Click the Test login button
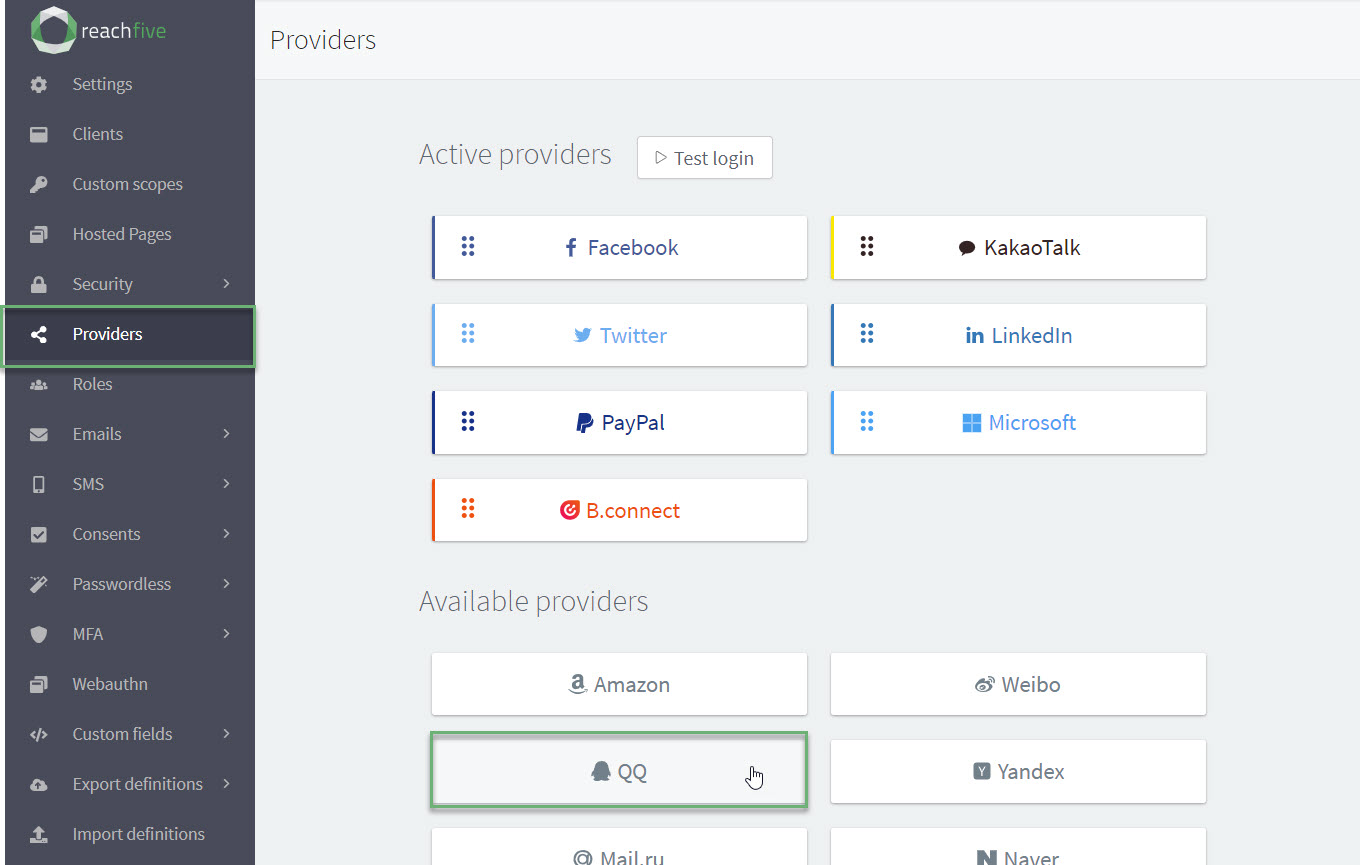 pyautogui.click(x=705, y=158)
